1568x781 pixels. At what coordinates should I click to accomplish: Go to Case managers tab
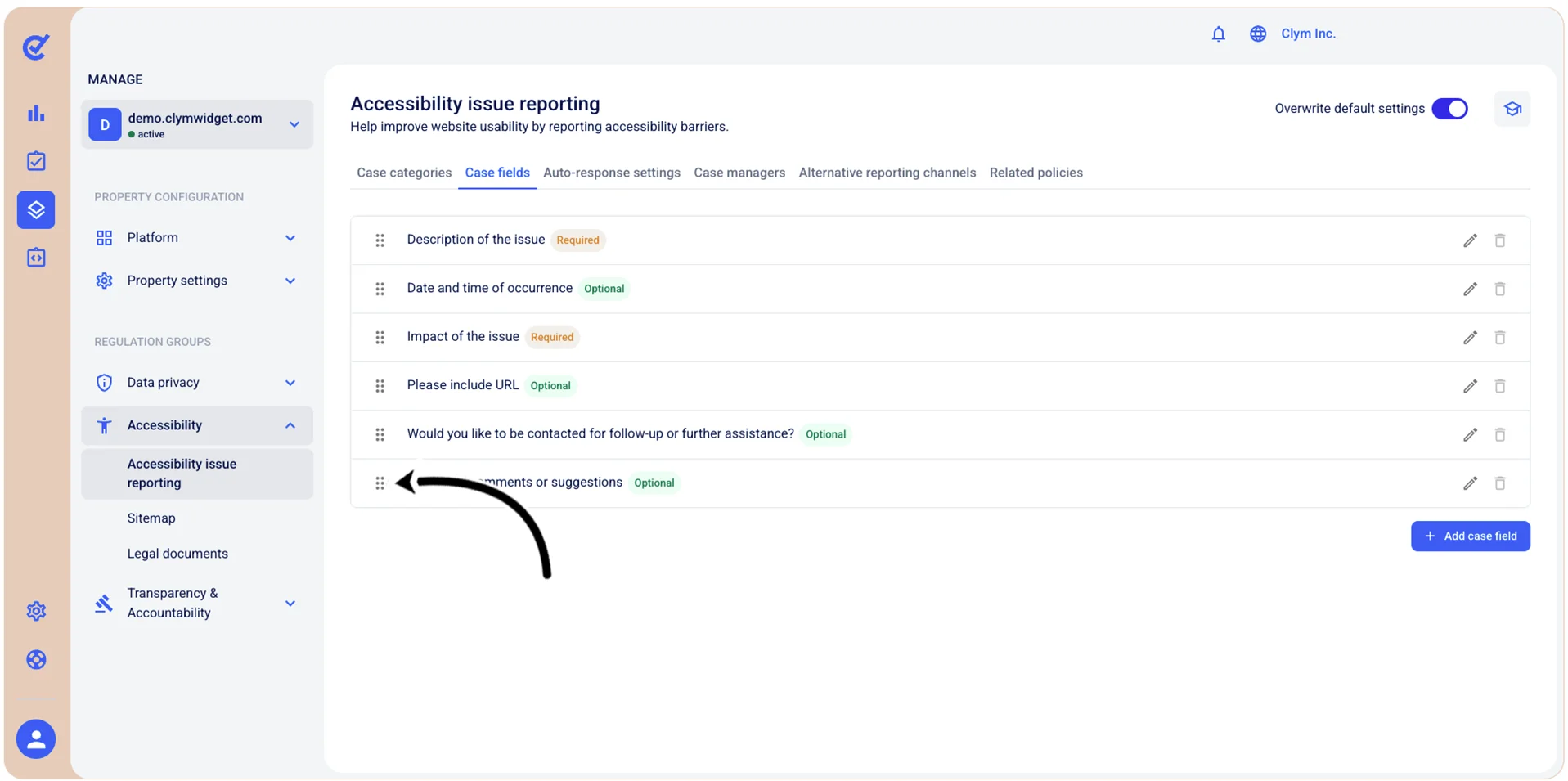point(739,173)
